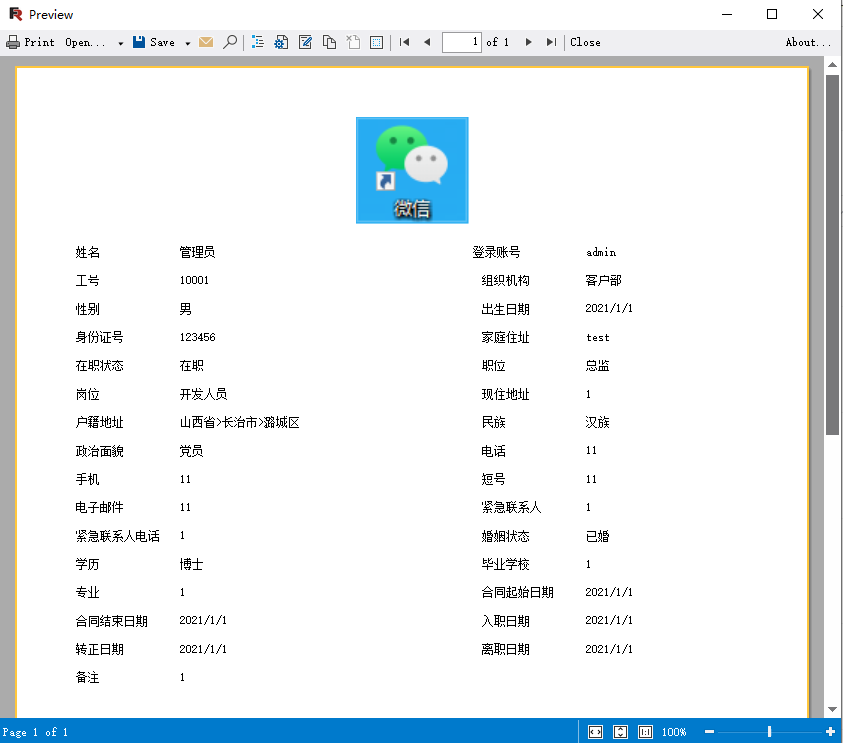The width and height of the screenshot is (843, 743).
Task: Click the 'admin' login account value
Action: [x=601, y=252]
